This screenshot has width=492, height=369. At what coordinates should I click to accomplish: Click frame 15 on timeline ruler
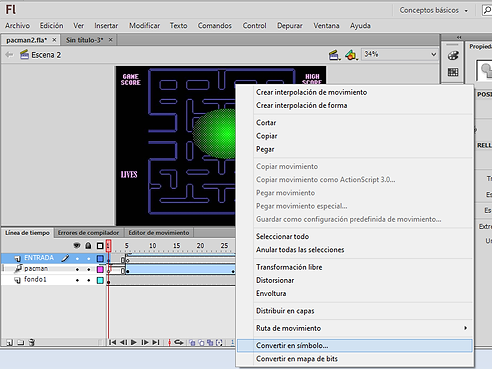pyautogui.click(x=176, y=246)
